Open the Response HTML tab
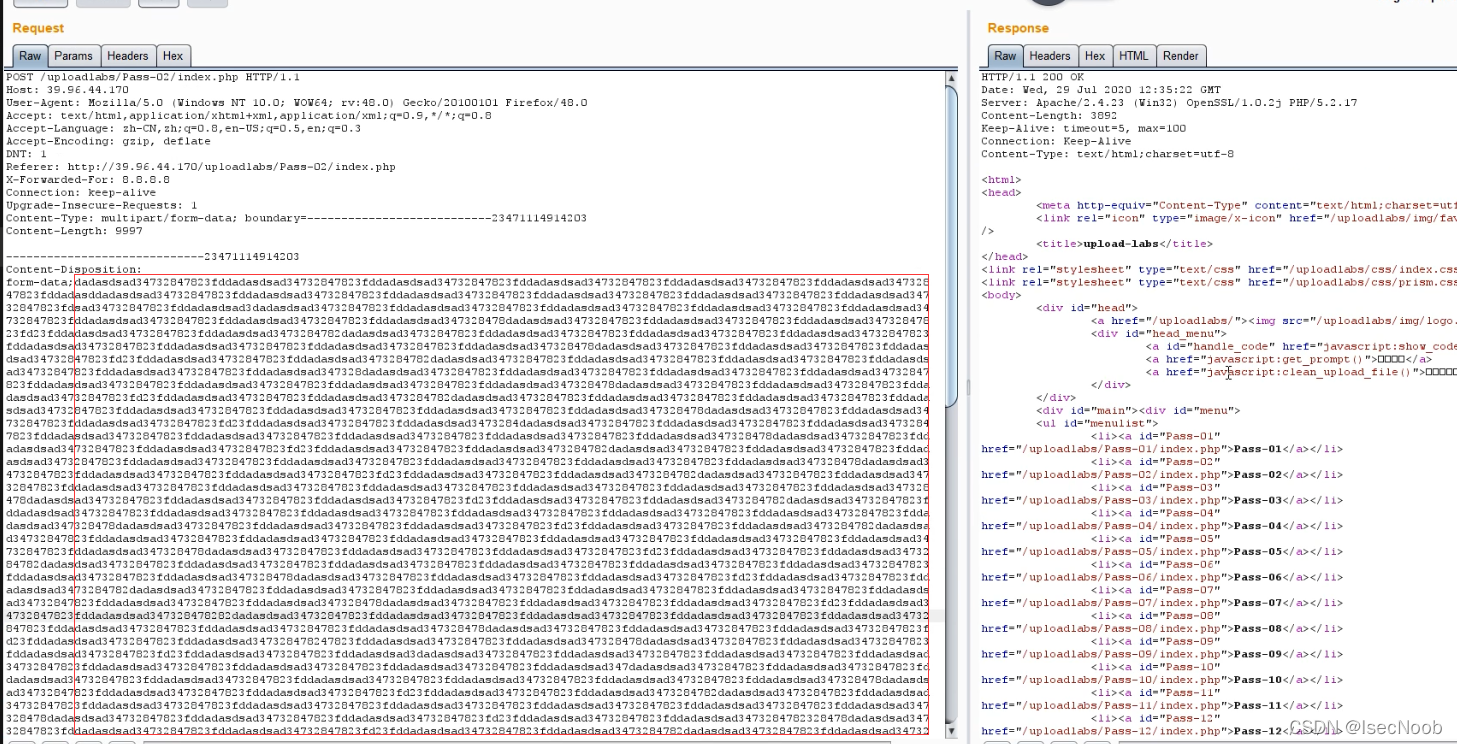 point(1134,56)
